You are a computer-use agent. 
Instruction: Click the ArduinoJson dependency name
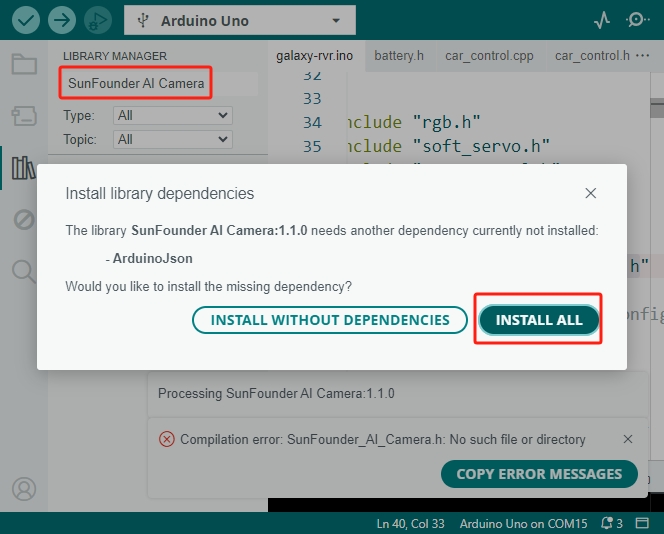click(152, 258)
